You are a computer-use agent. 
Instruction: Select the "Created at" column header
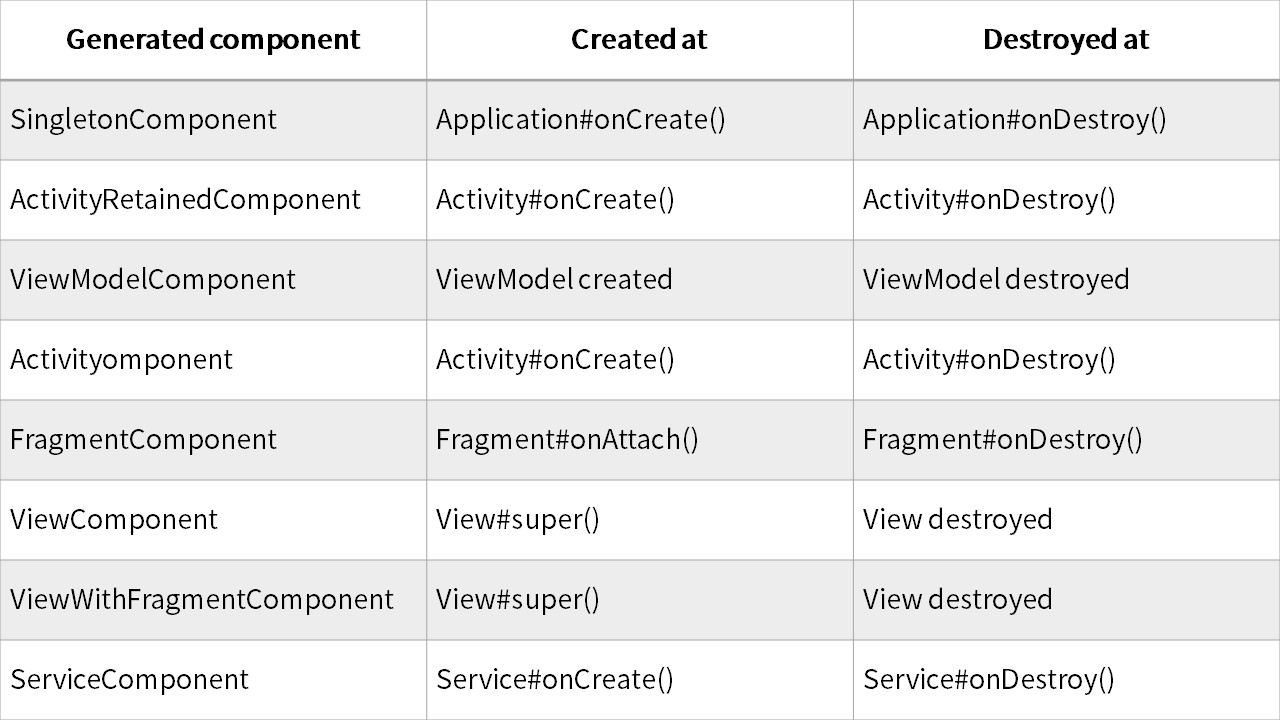tap(639, 40)
